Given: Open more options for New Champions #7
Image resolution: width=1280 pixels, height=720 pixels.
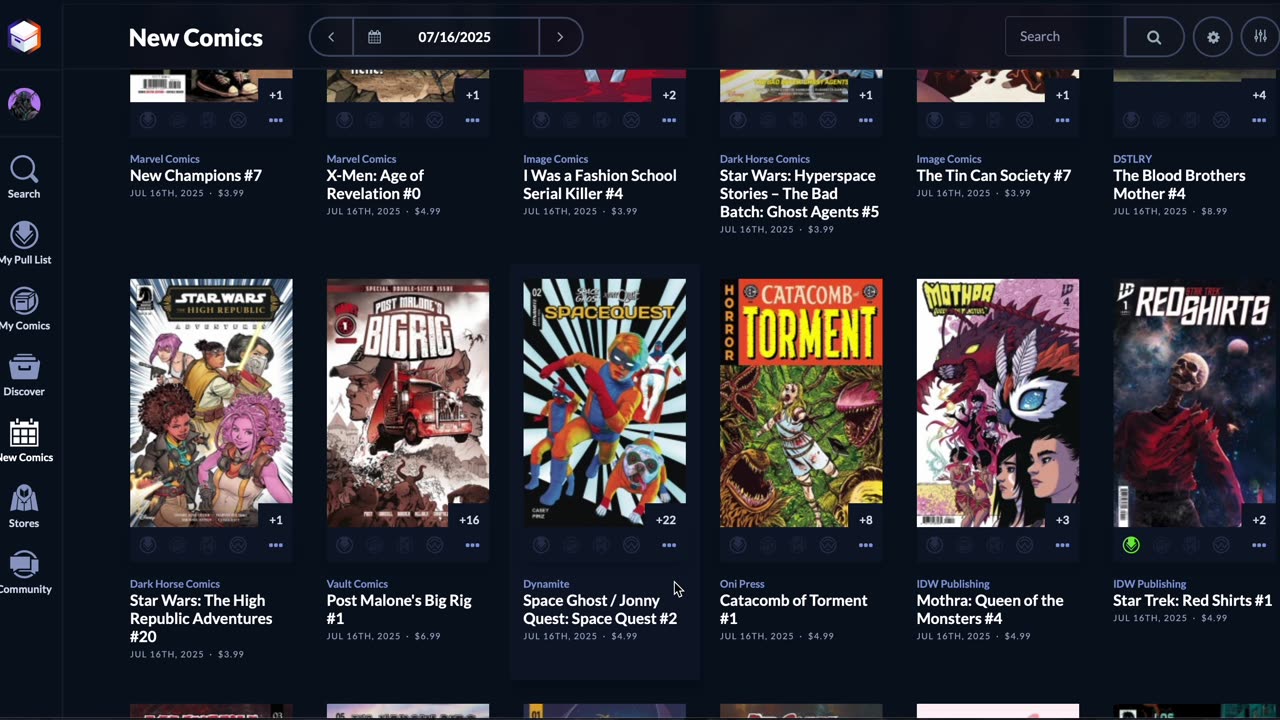Looking at the screenshot, I should pos(275,120).
